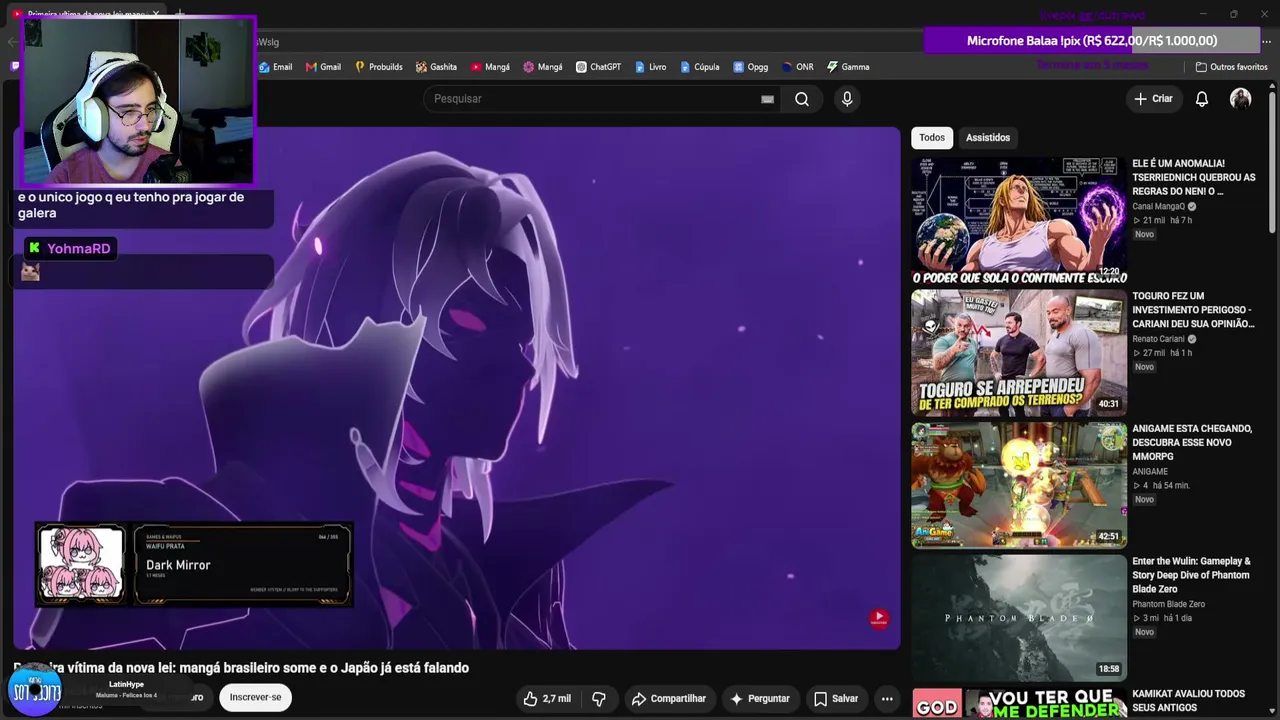
Task: Open the ChatGPT bookmark
Action: [x=598, y=67]
